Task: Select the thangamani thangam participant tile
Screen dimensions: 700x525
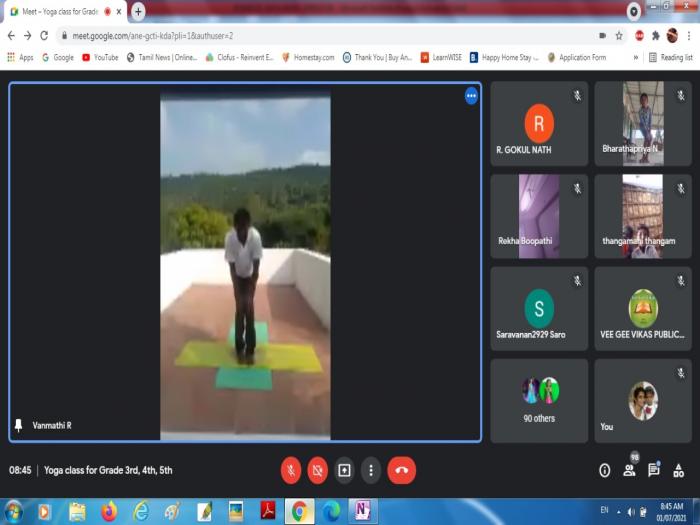Action: click(643, 217)
